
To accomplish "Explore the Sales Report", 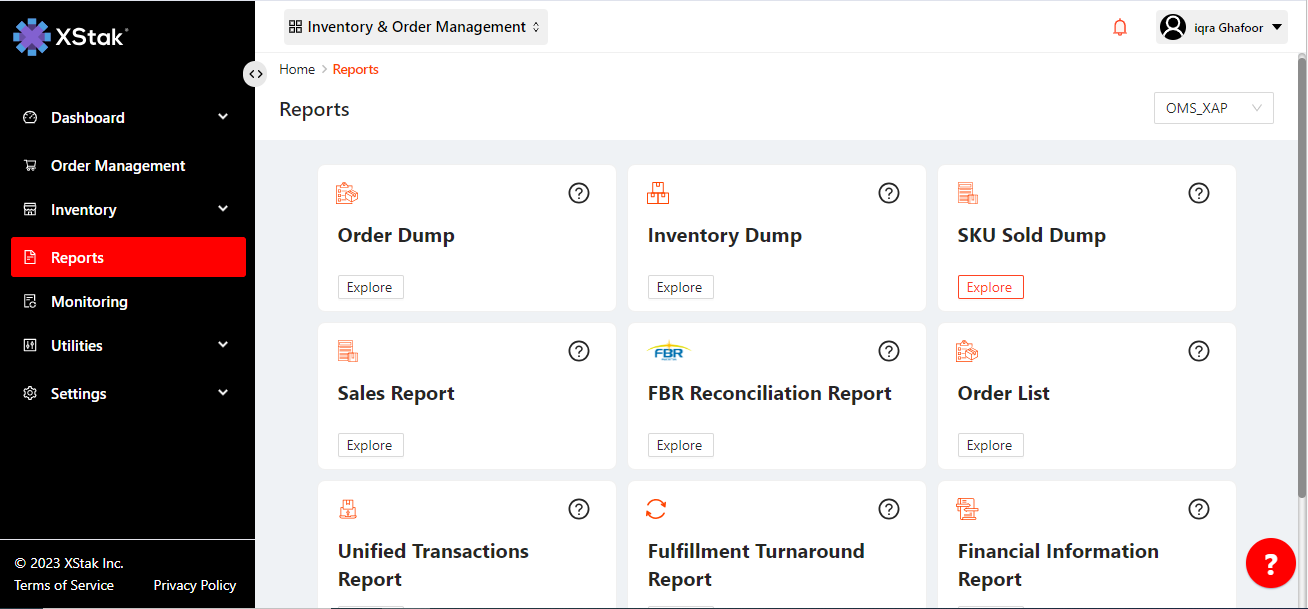I will pos(370,445).
